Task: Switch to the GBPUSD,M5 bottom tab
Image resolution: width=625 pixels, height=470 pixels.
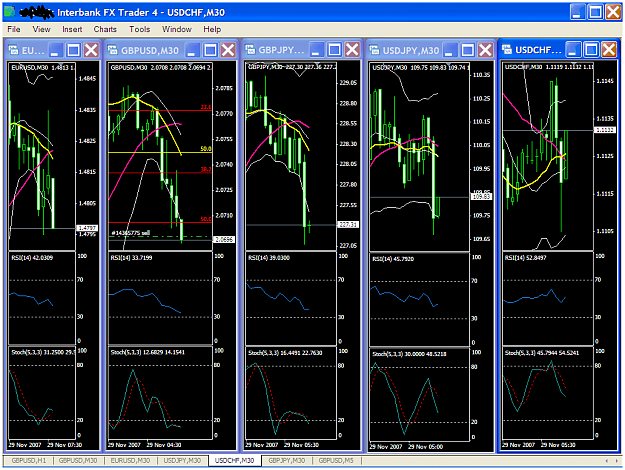Action: (336, 460)
